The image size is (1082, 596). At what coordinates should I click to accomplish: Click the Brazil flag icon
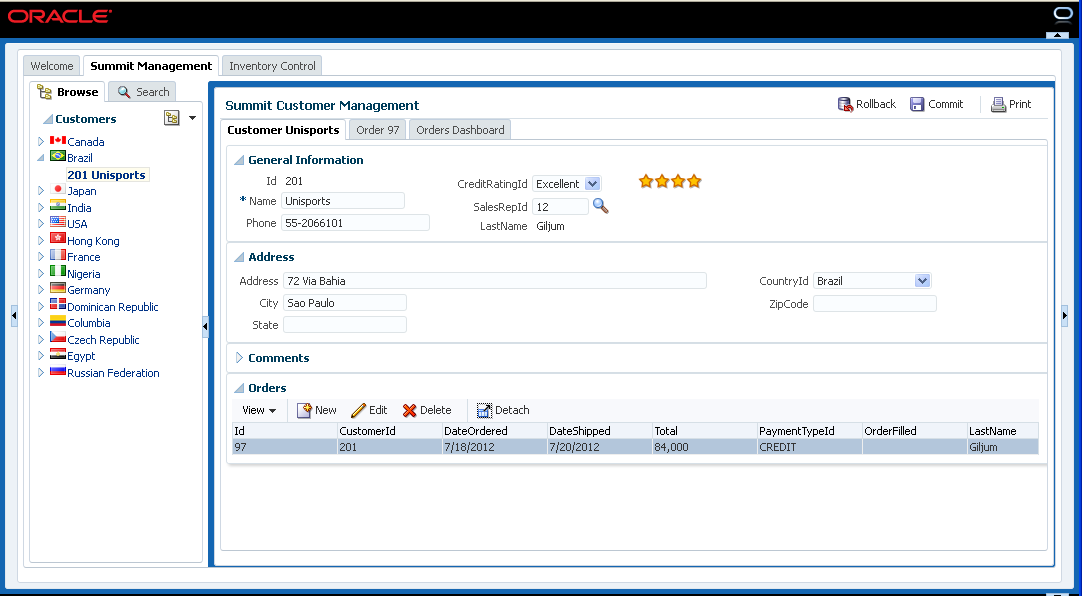click(58, 157)
